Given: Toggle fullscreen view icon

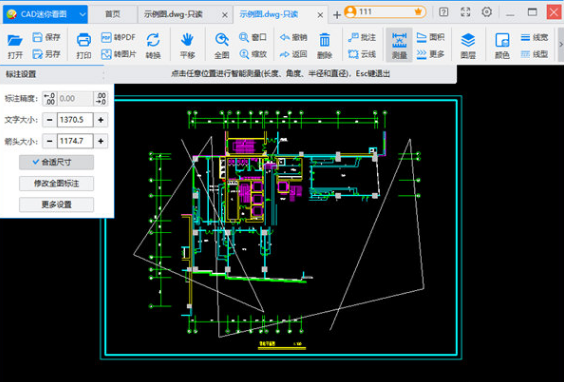Looking at the screenshot, I should pos(465,12).
